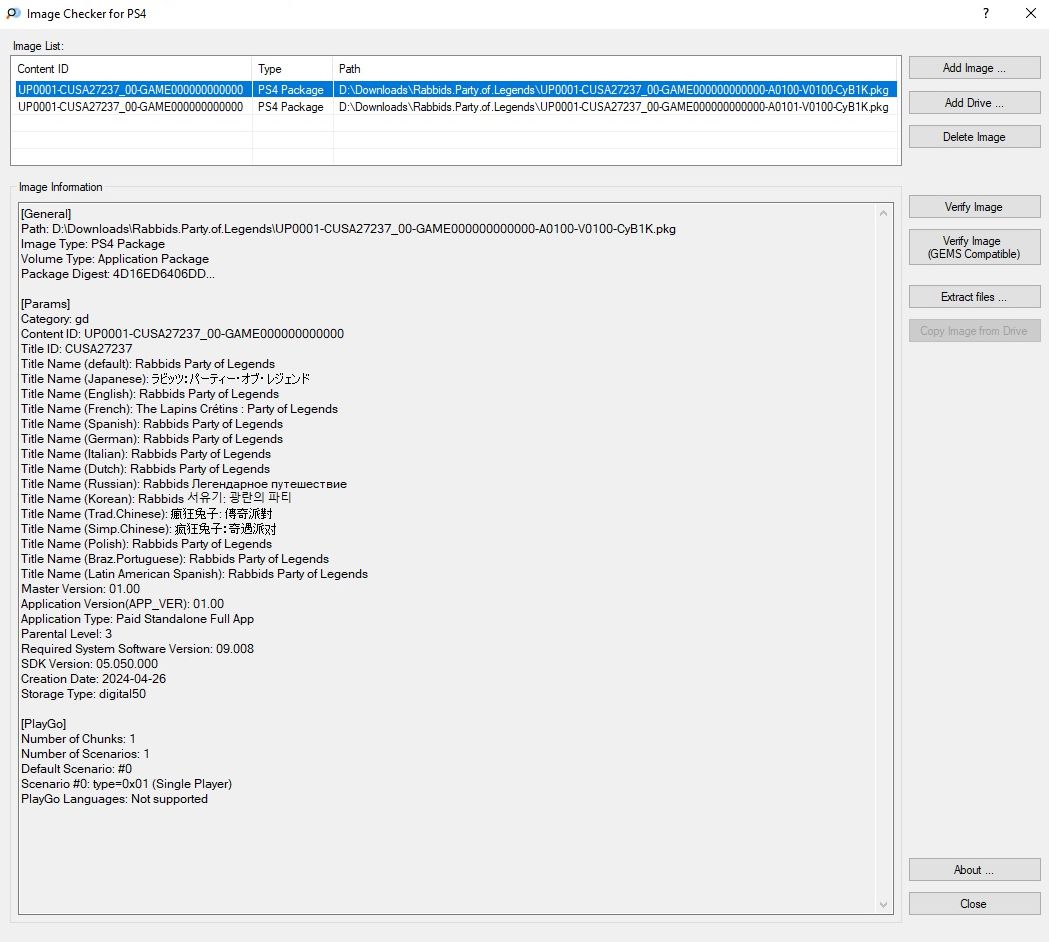The height and width of the screenshot is (942, 1049).
Task: Click the Image Checker app icon in title bar
Action: (x=13, y=13)
